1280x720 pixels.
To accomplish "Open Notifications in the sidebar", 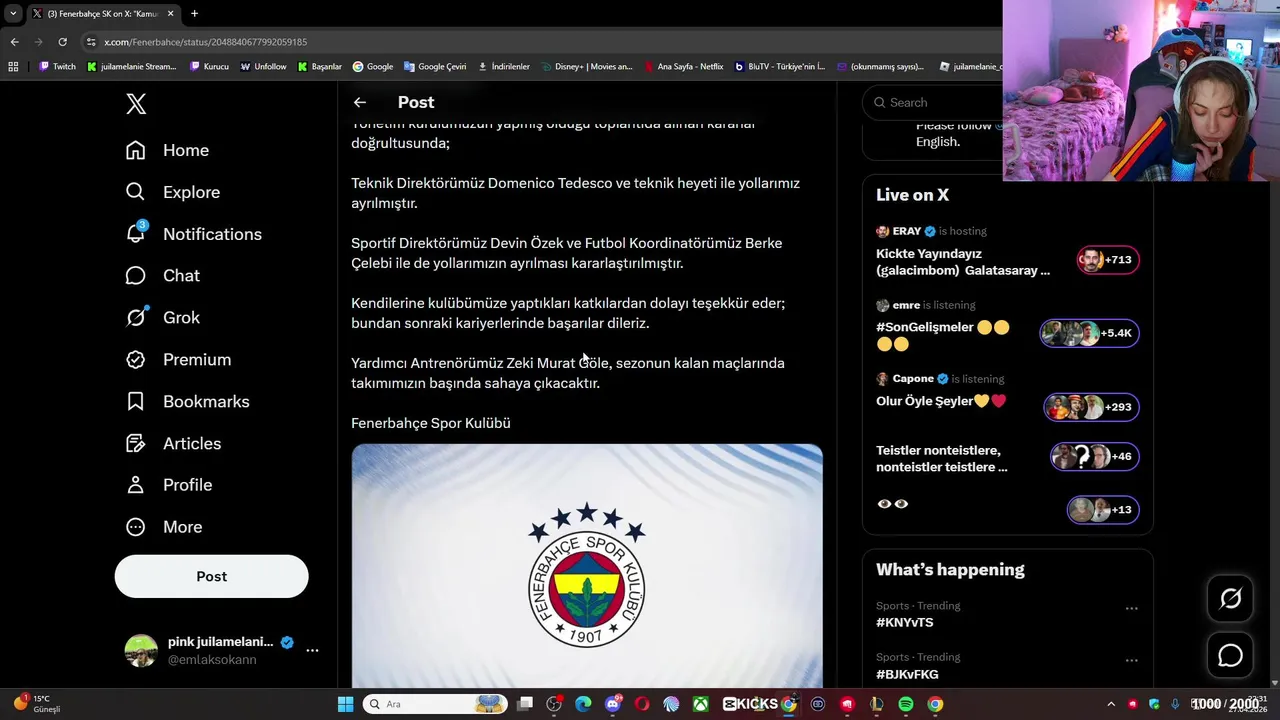I will click(x=193, y=234).
